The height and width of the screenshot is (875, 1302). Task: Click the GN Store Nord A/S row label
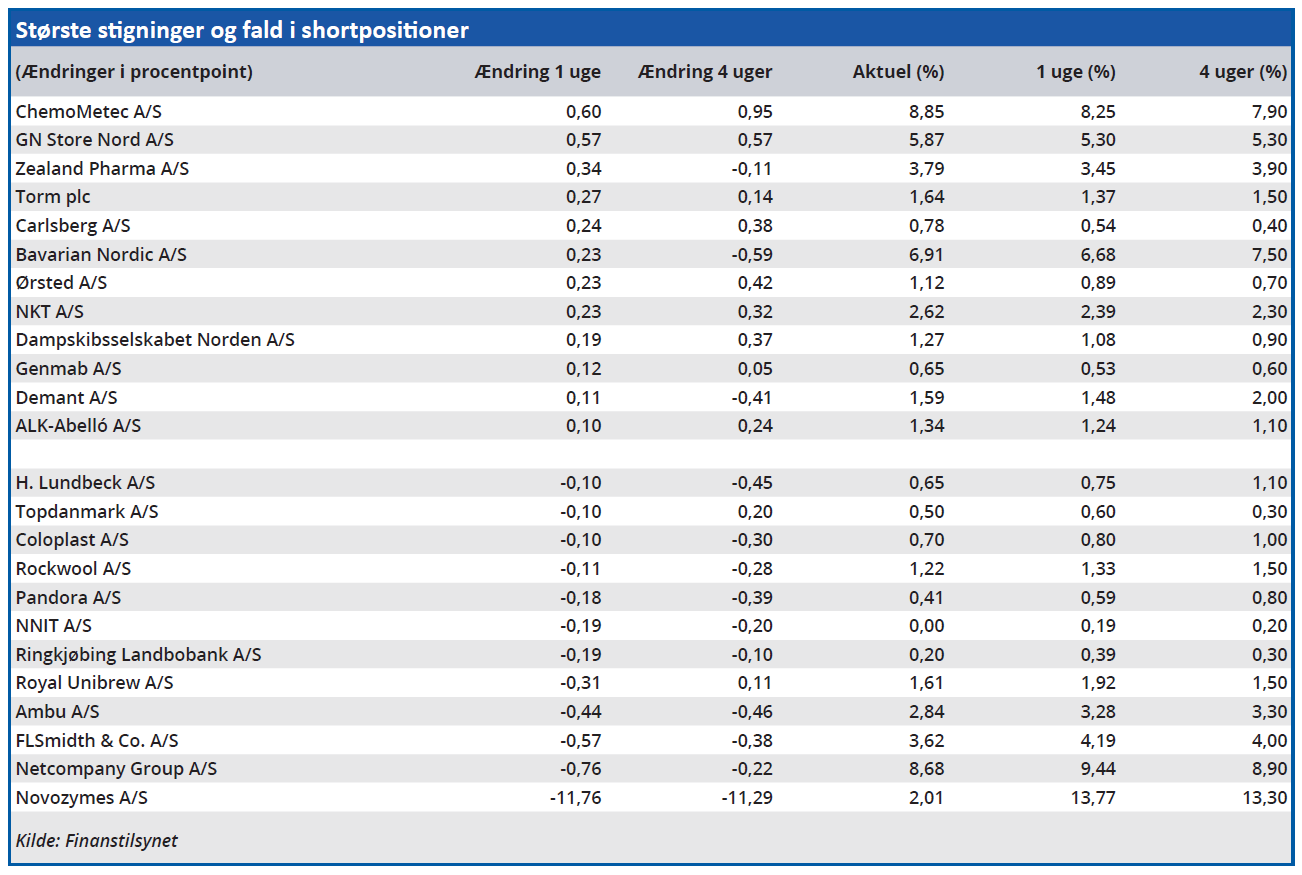95,140
